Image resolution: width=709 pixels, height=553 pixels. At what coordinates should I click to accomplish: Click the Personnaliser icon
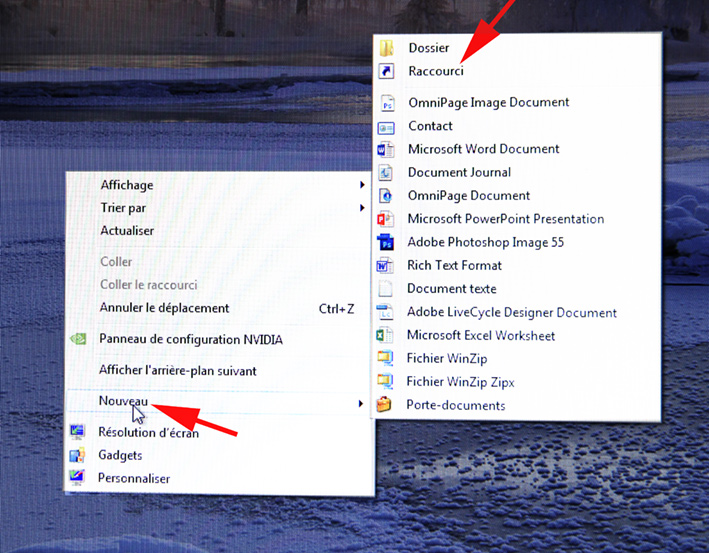pyautogui.click(x=77, y=477)
